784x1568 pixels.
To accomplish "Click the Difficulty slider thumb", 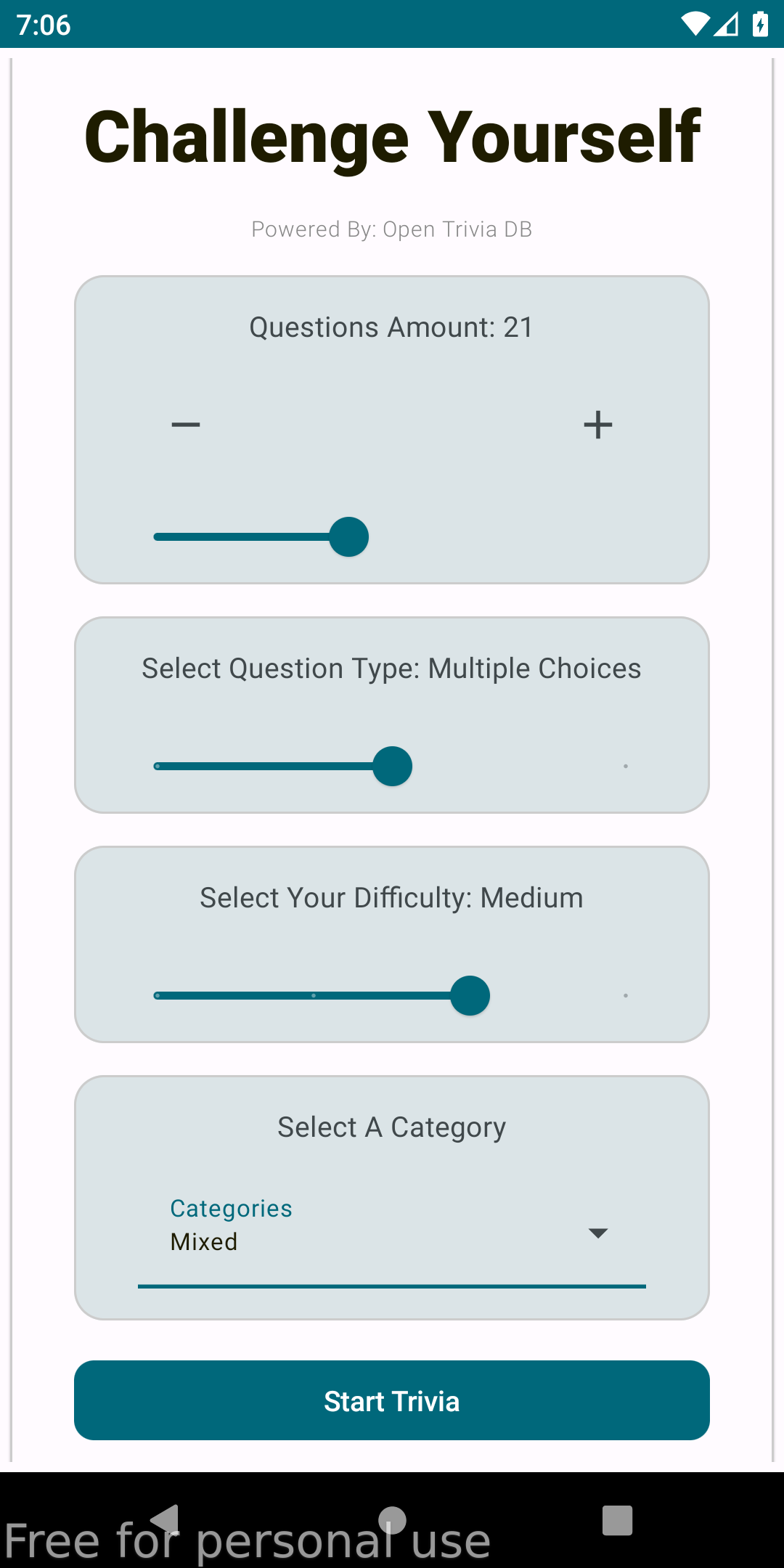I will click(470, 996).
